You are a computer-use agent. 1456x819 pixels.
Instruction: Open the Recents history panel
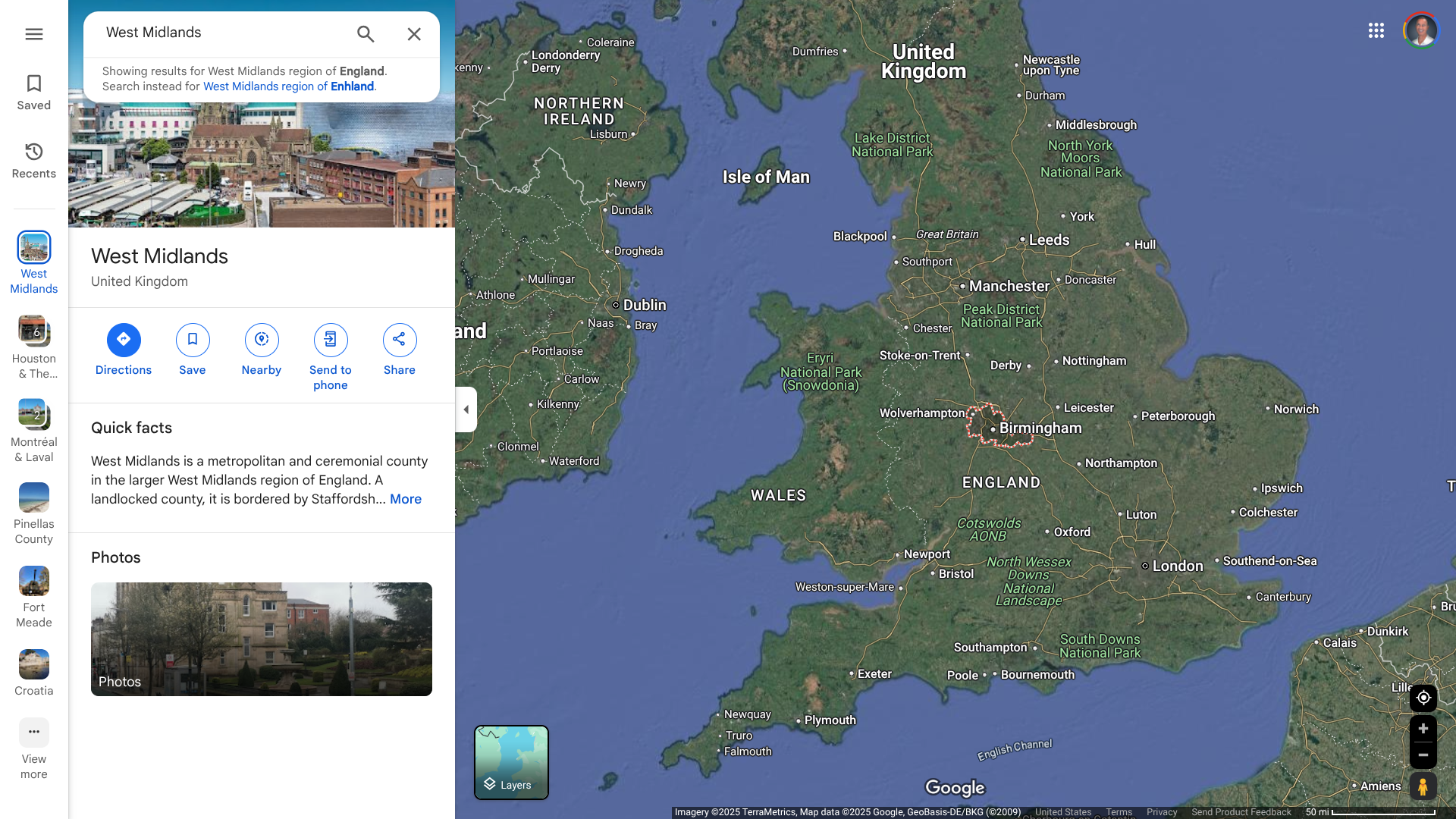[33, 161]
